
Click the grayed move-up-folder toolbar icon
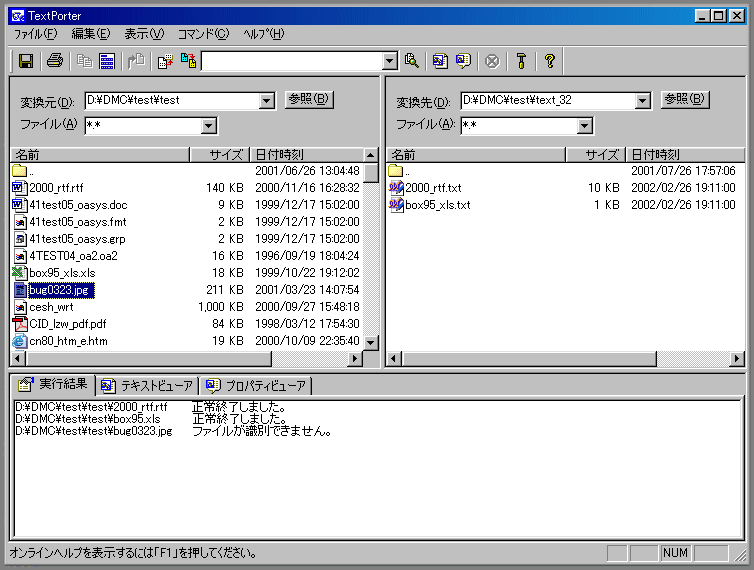point(136,61)
